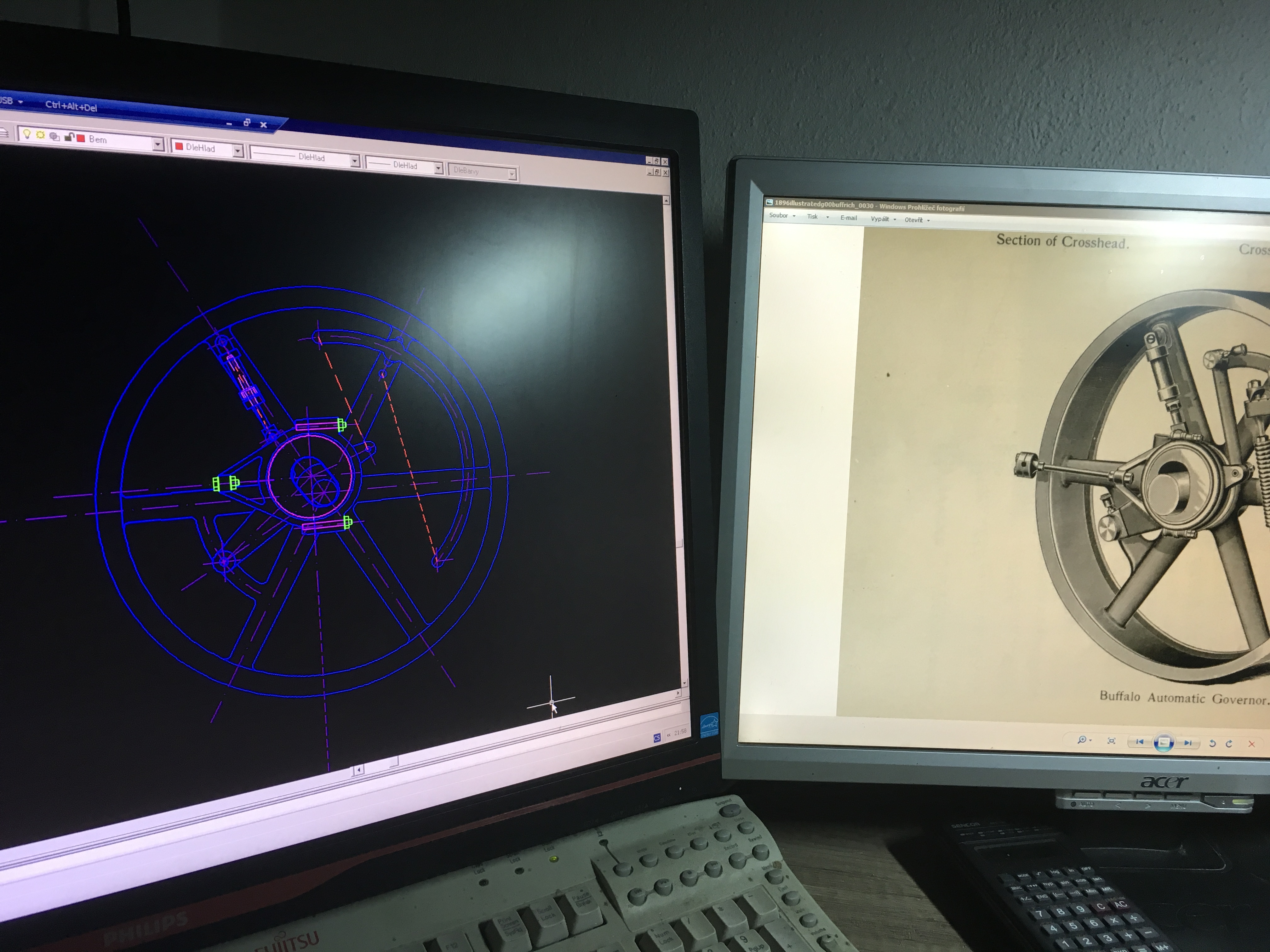Delete the photo with red X
This screenshot has height=952, width=1270.
pos(1252,744)
